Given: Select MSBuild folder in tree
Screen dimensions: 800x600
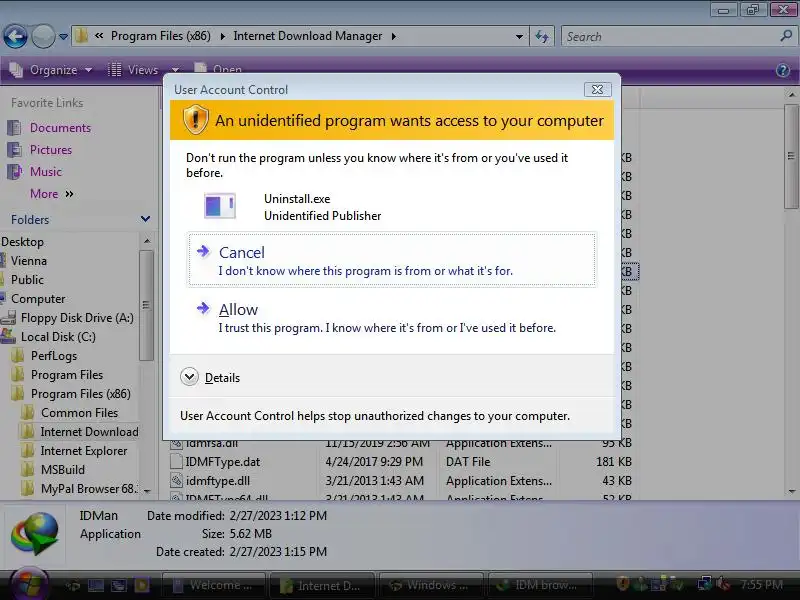Looking at the screenshot, I should (63, 470).
